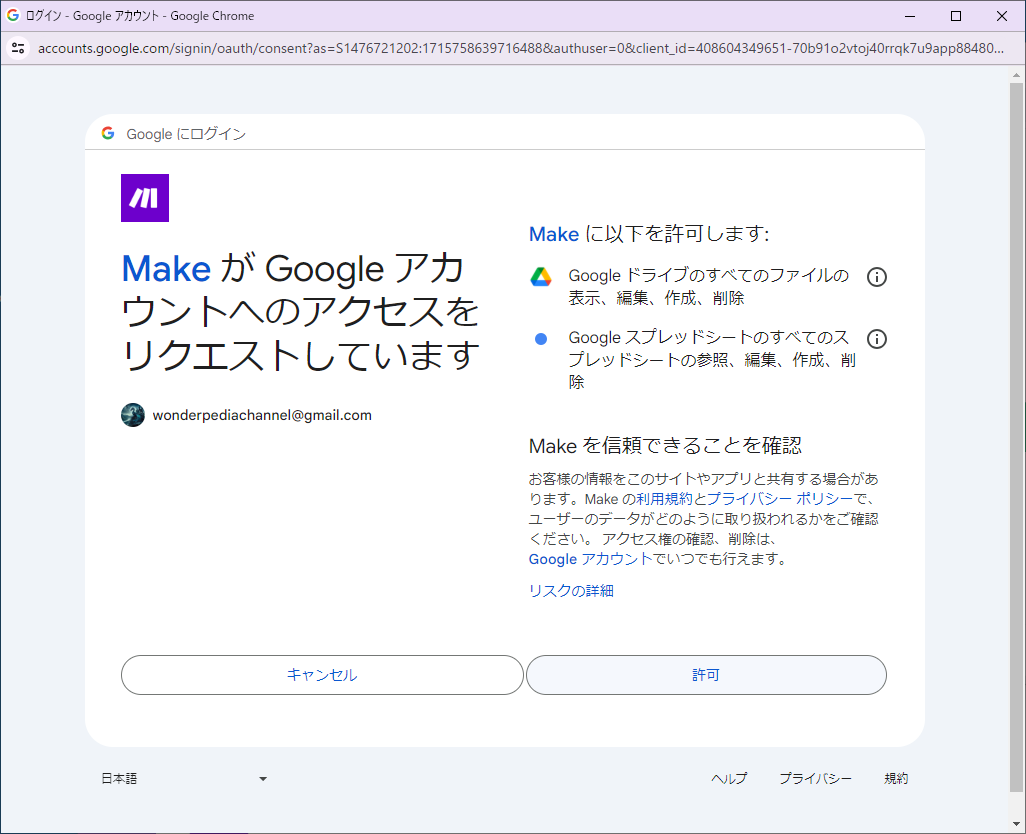
Task: Open info for Google Drive permission
Action: (876, 277)
